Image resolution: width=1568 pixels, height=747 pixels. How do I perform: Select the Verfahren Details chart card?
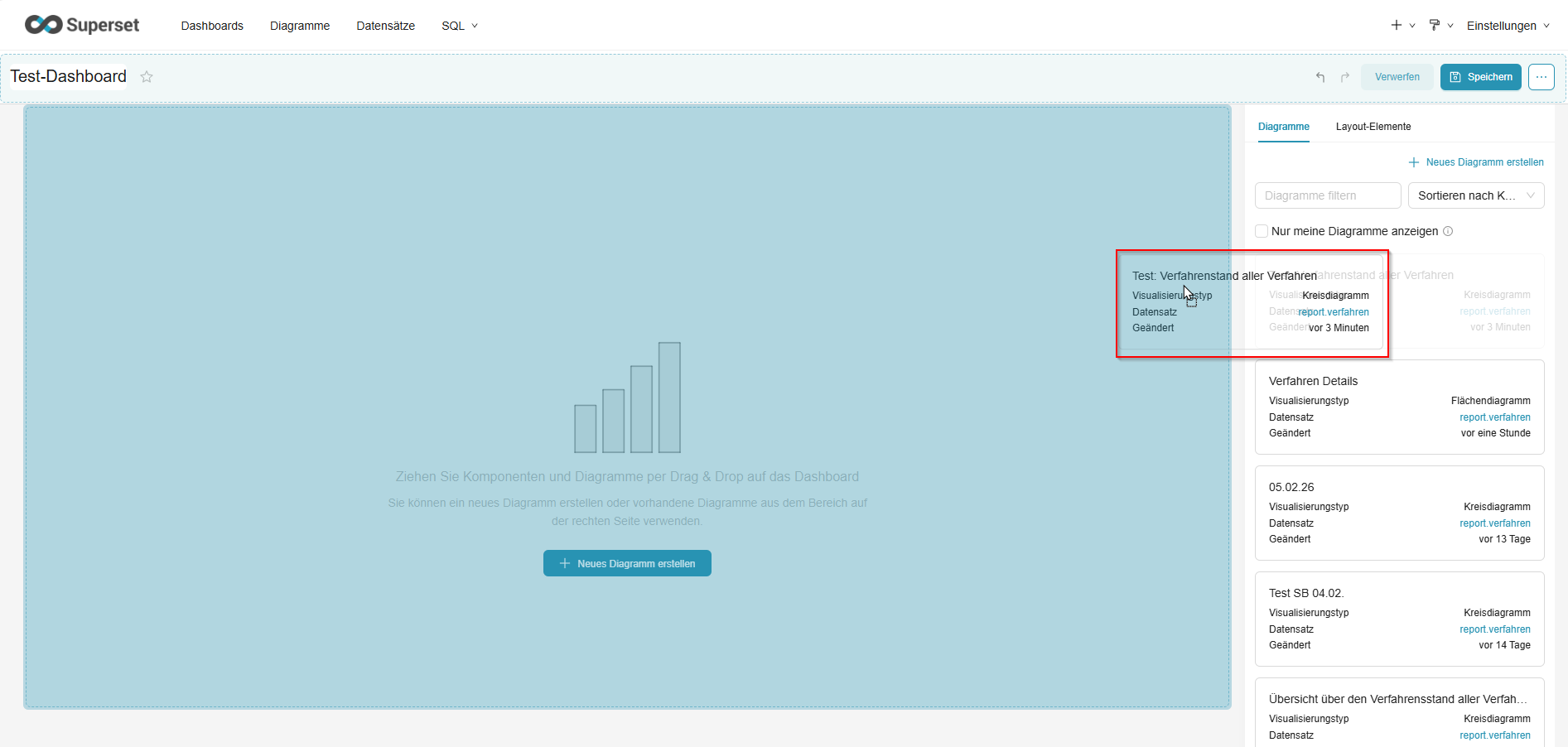coord(1399,407)
